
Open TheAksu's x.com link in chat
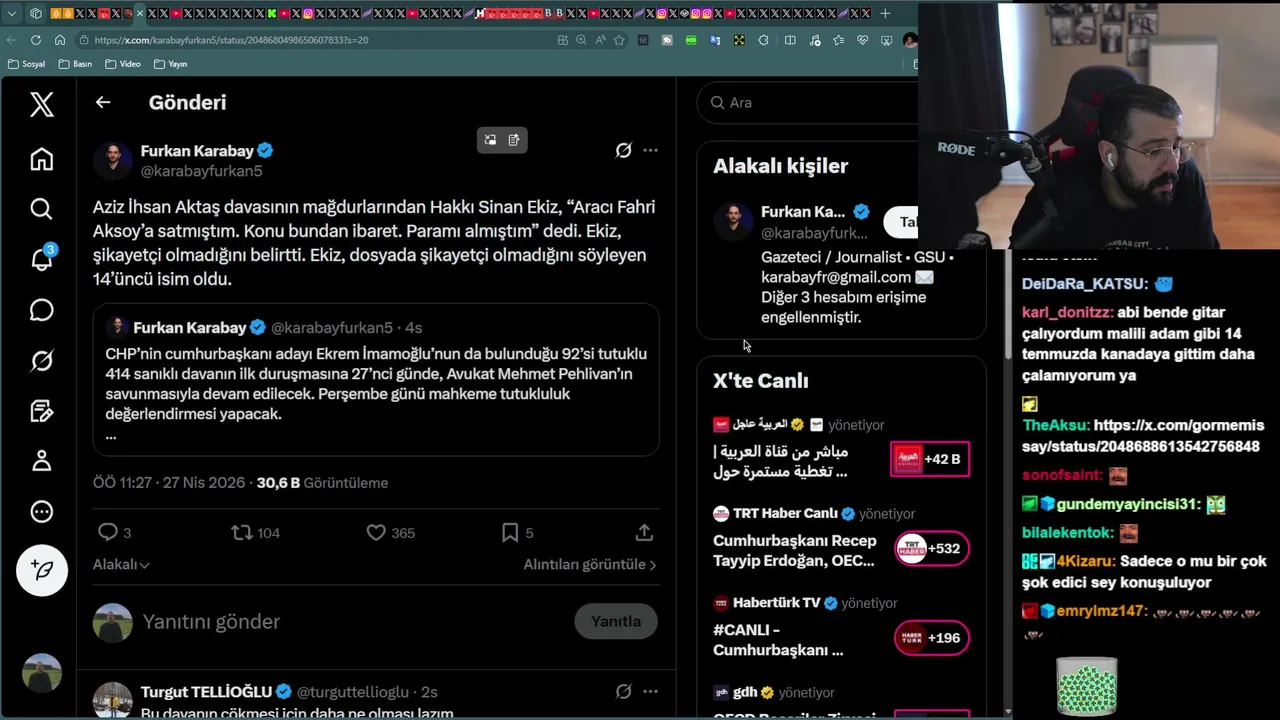pyautogui.click(x=1143, y=436)
